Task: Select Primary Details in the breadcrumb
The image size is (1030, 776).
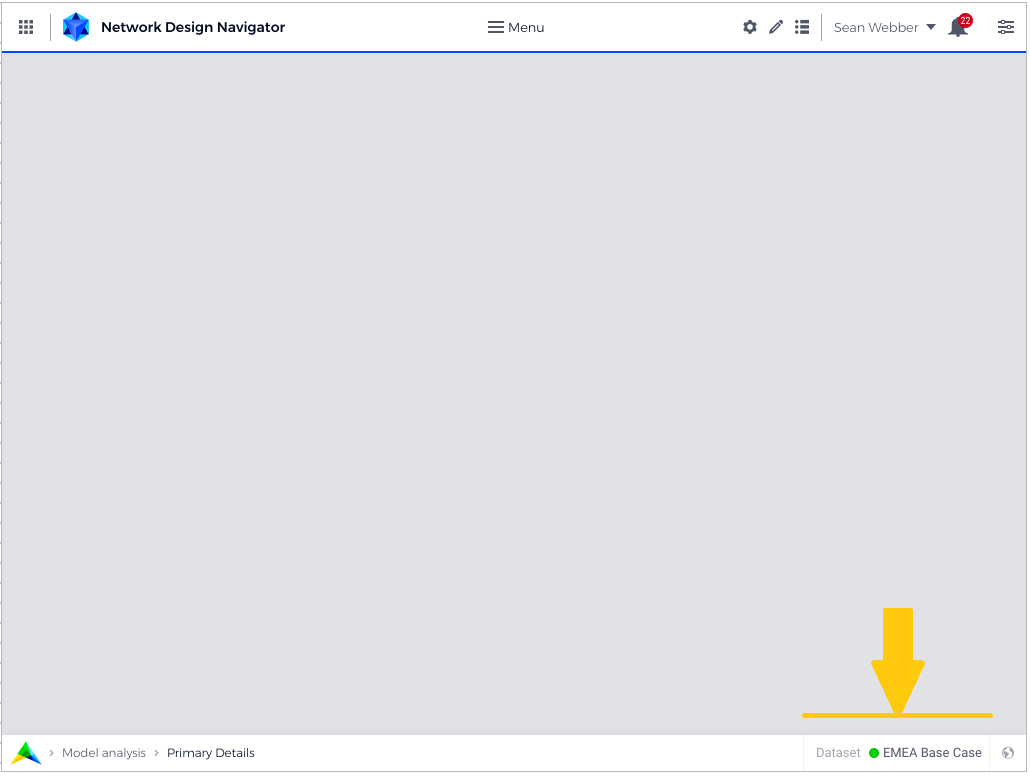Action: (211, 753)
